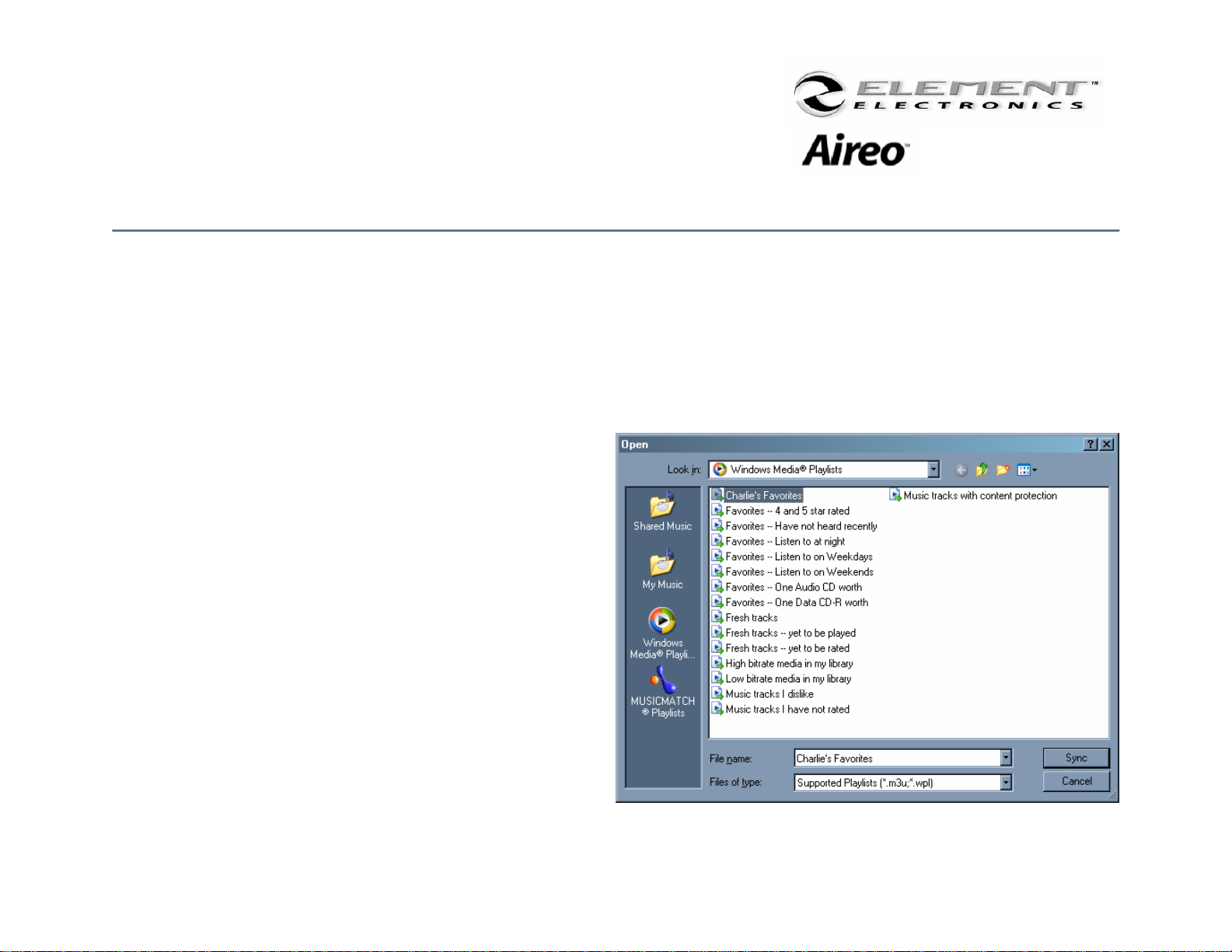Go up one folder level
Screen dimensions: 1232x952
(x=982, y=469)
